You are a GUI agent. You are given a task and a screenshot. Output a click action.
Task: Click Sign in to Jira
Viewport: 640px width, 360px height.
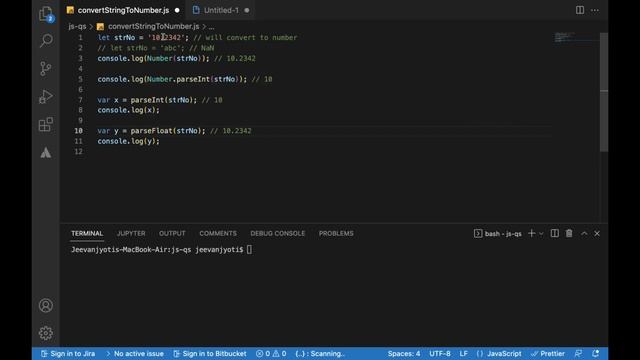coord(68,353)
